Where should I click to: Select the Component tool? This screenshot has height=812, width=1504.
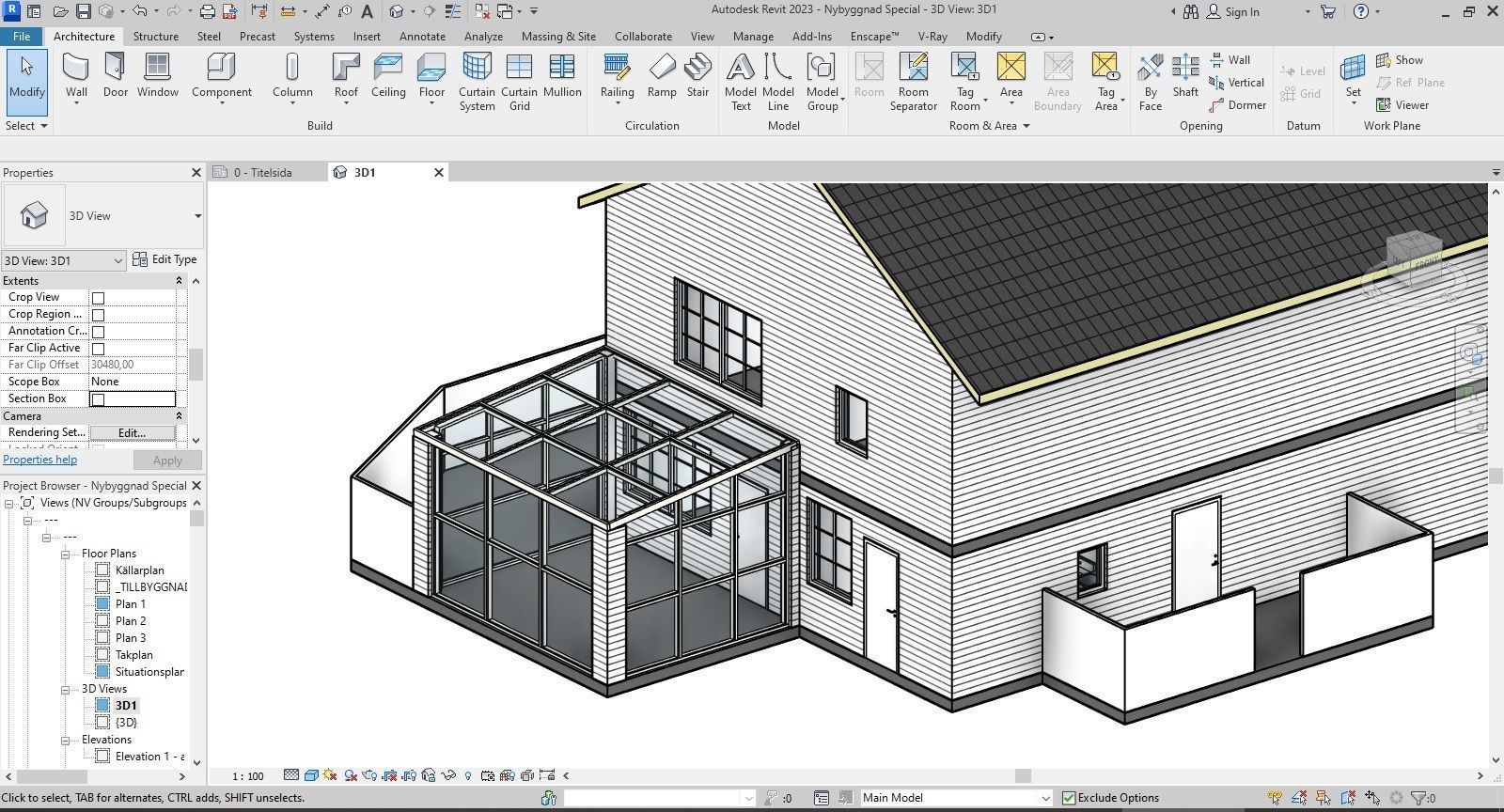pyautogui.click(x=222, y=77)
